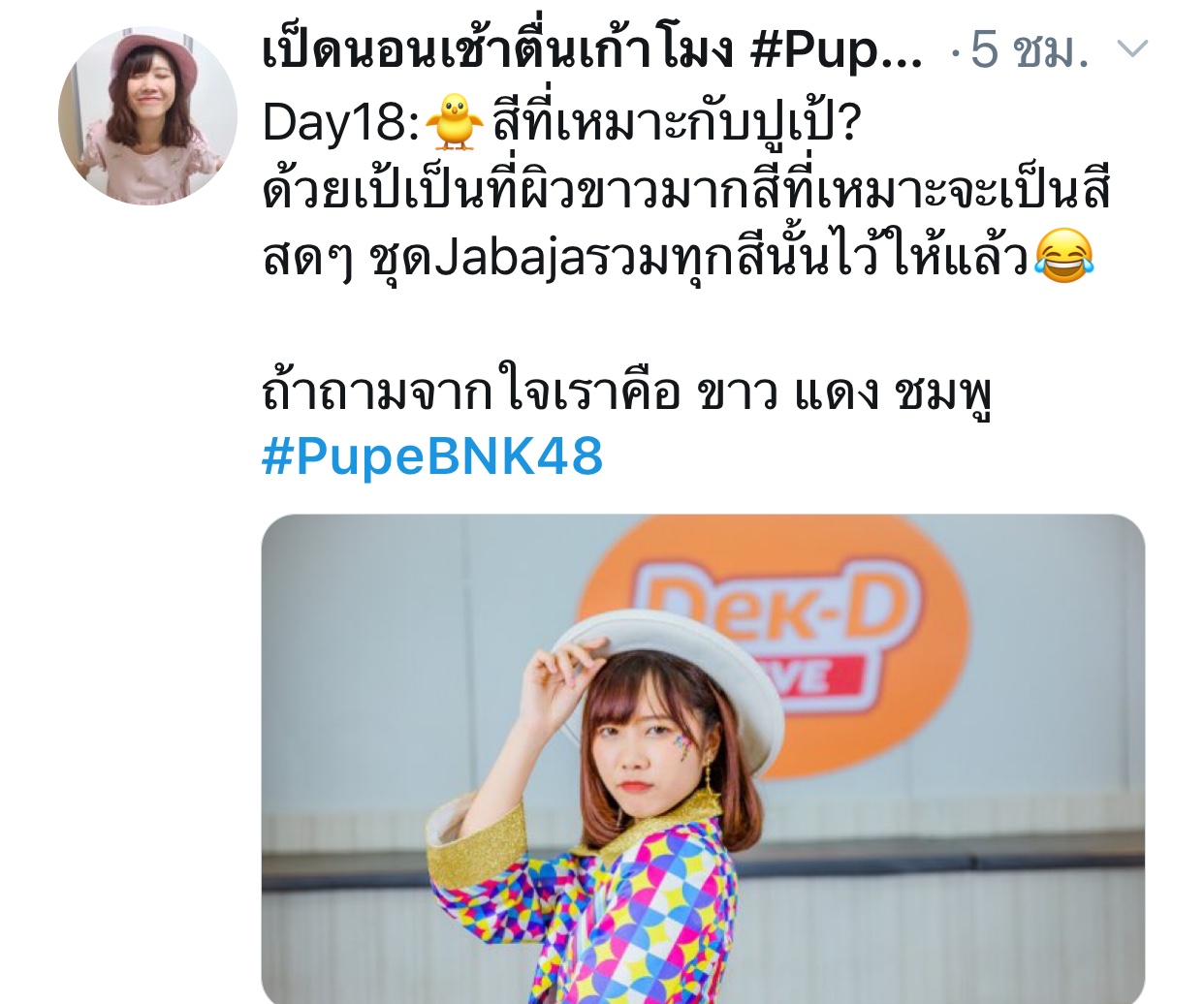
Task: Open the tweet author's profile avatar
Action: click(147, 115)
